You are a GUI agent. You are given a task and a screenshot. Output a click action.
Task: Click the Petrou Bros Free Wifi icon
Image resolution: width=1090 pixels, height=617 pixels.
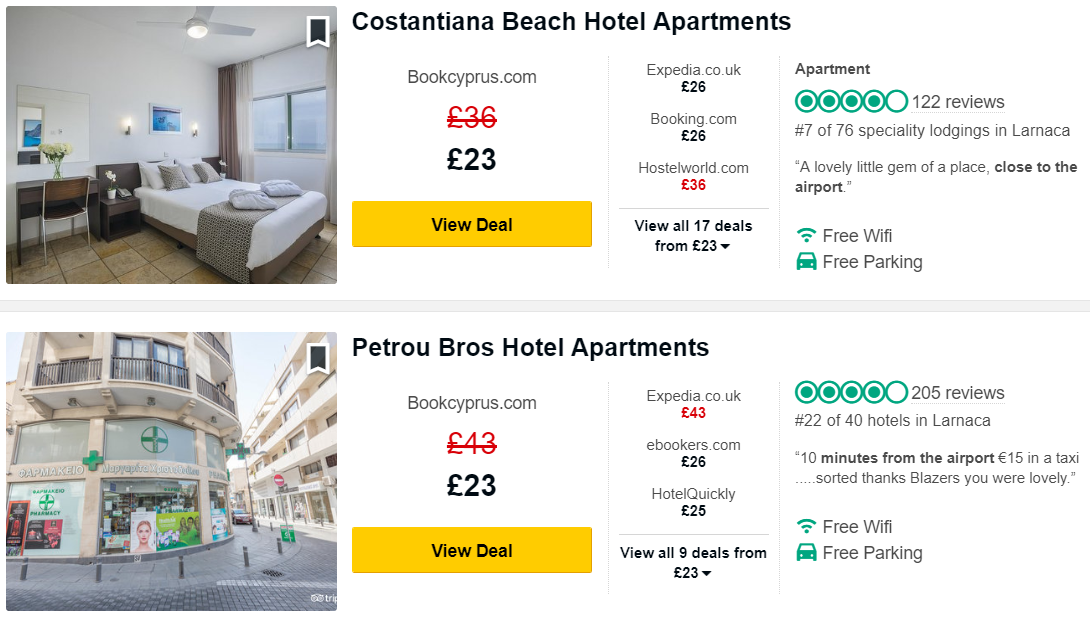(806, 527)
